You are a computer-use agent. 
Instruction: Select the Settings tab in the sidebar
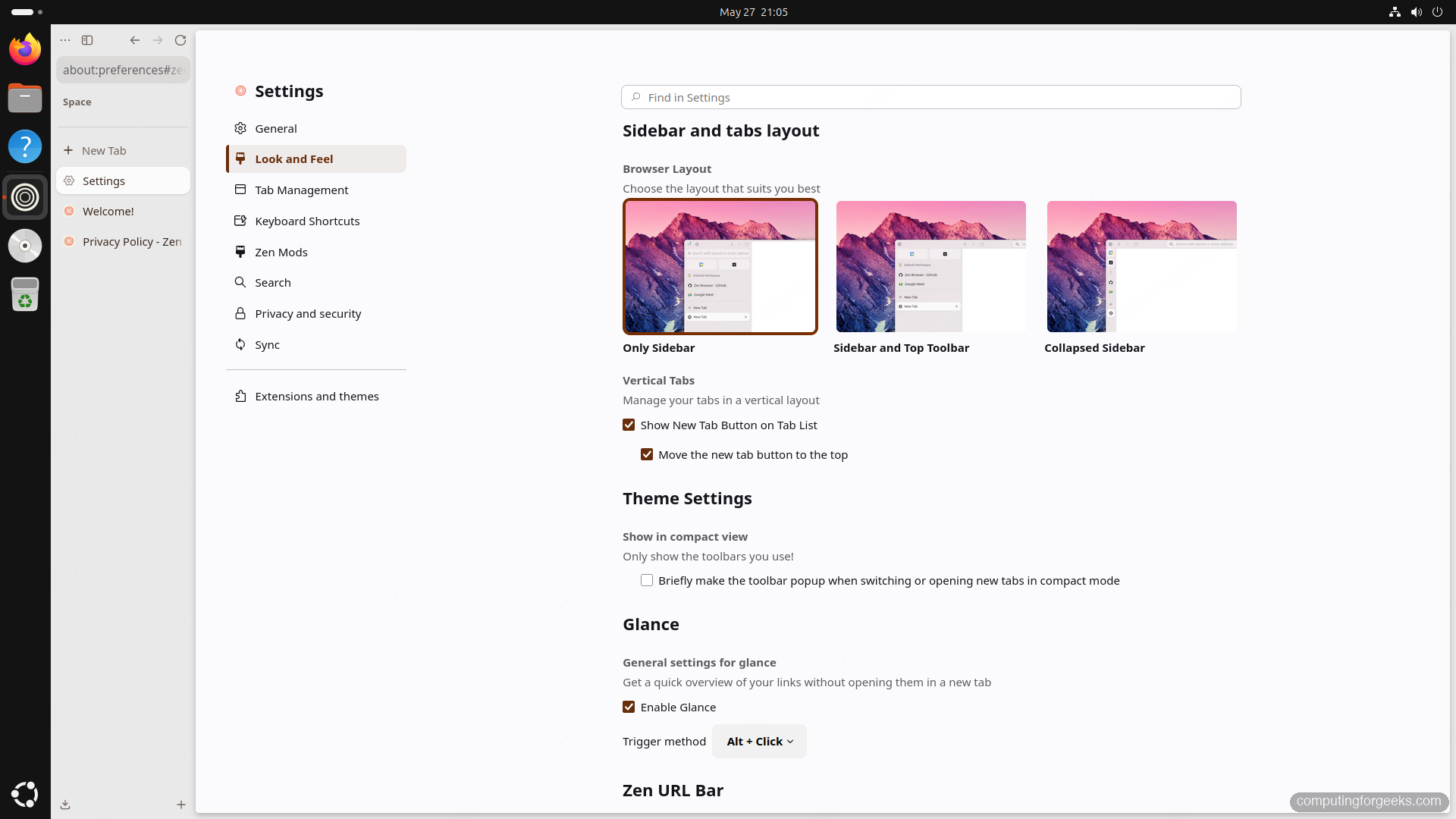(x=123, y=181)
